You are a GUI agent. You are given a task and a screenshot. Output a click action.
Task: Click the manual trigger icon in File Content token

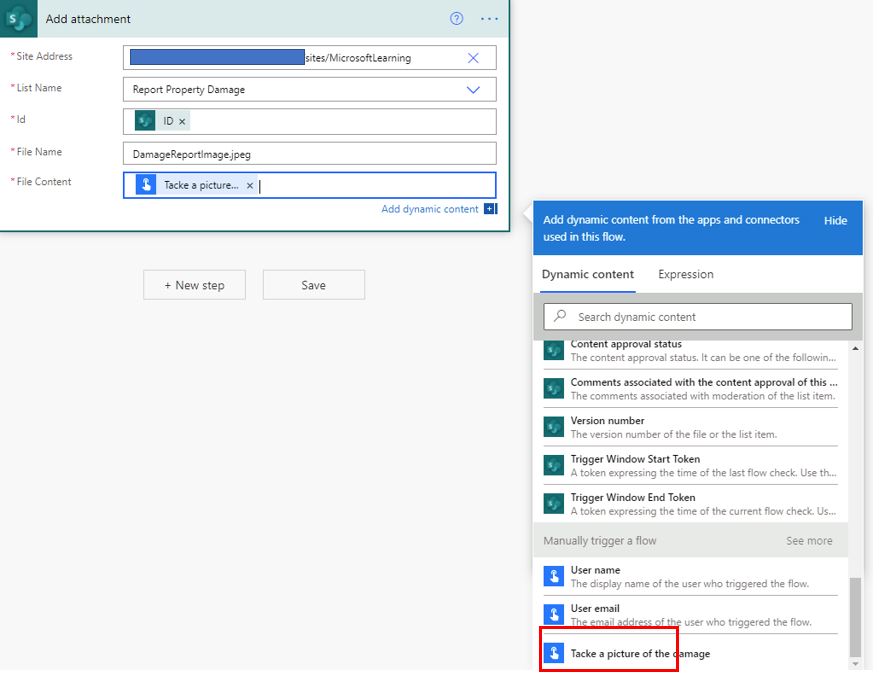pos(146,184)
